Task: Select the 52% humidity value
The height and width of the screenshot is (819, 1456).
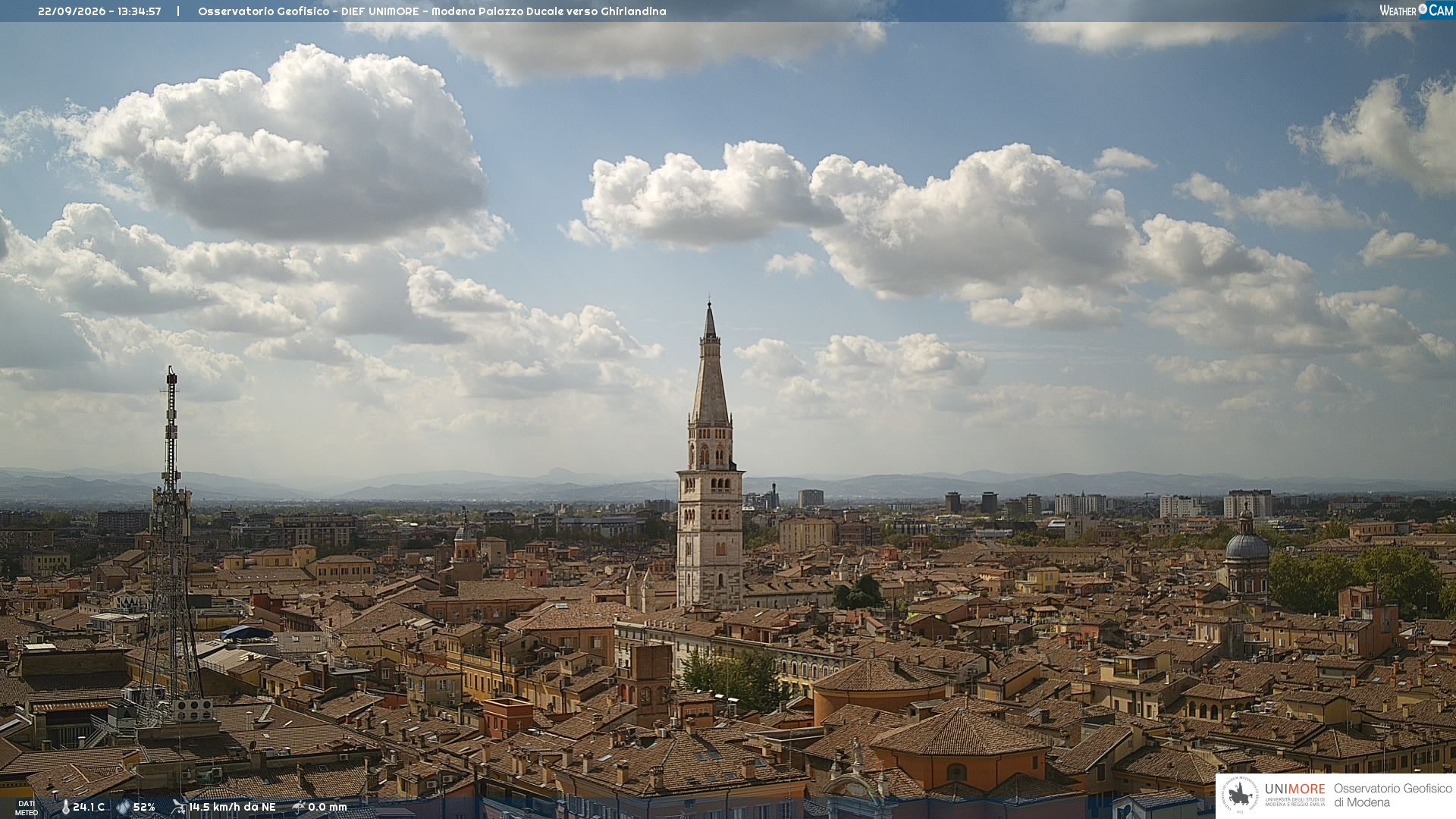Action: tap(144, 807)
